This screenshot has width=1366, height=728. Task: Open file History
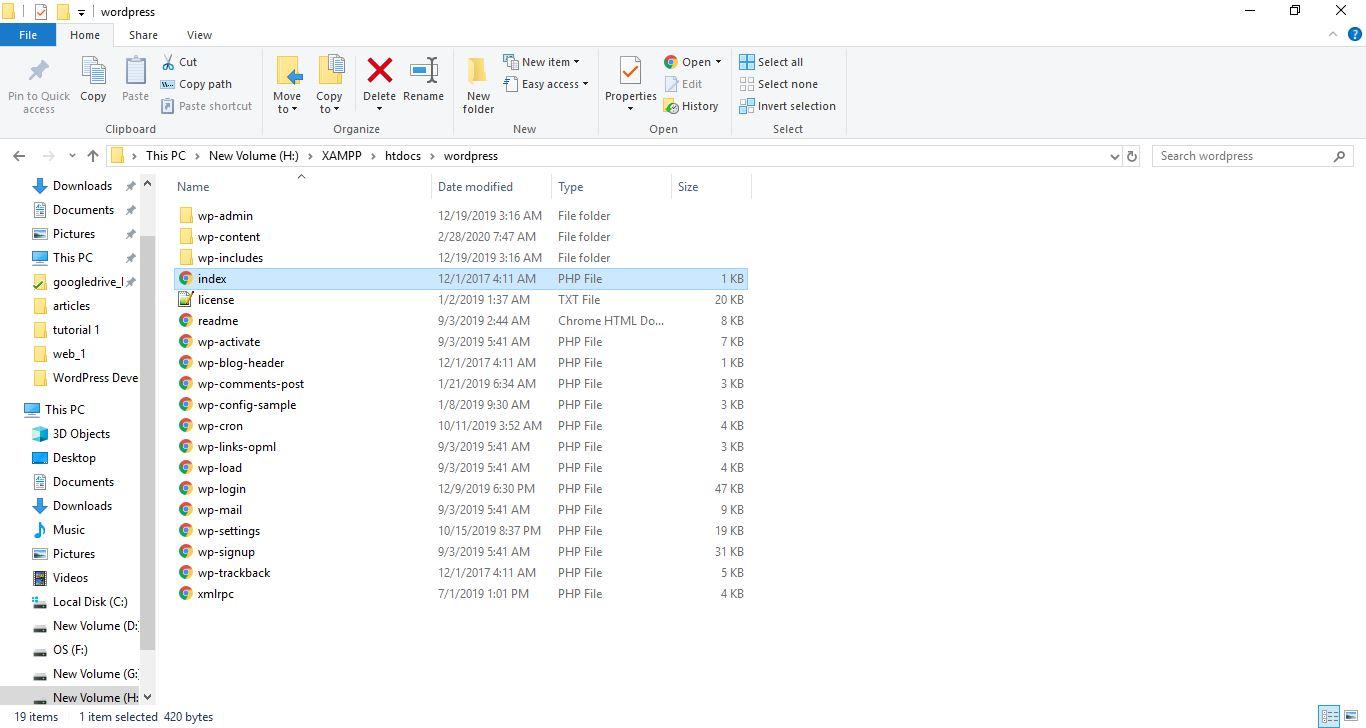click(x=691, y=106)
